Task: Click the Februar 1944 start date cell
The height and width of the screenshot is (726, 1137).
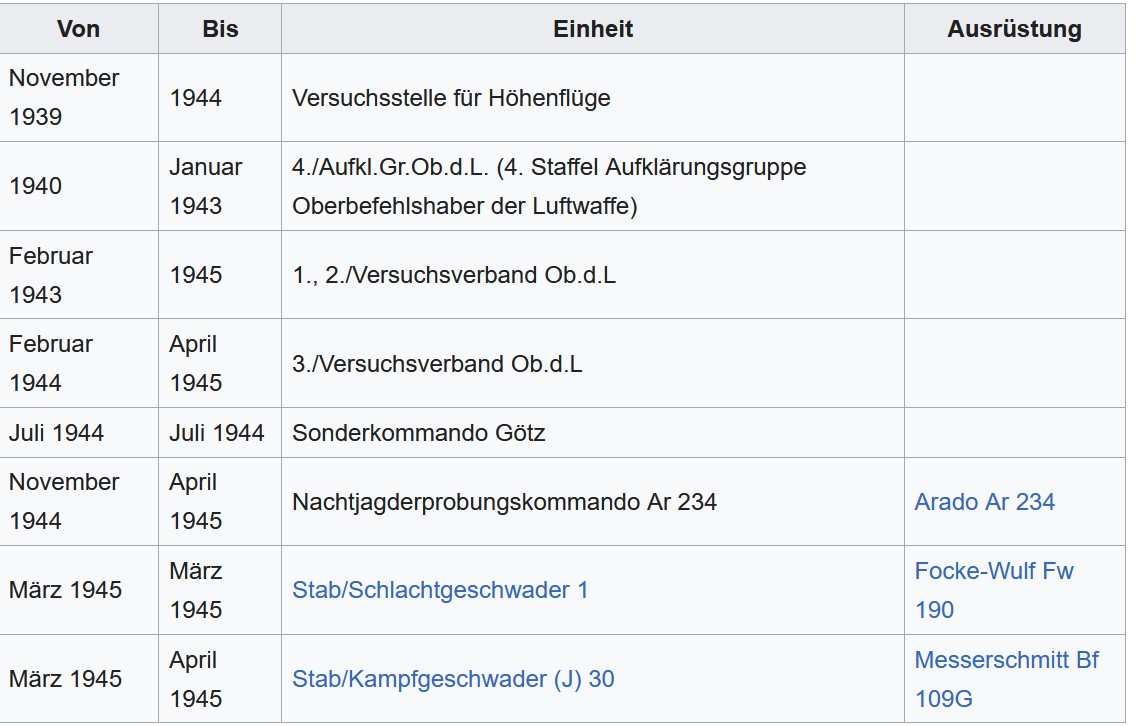Action: (x=78, y=363)
